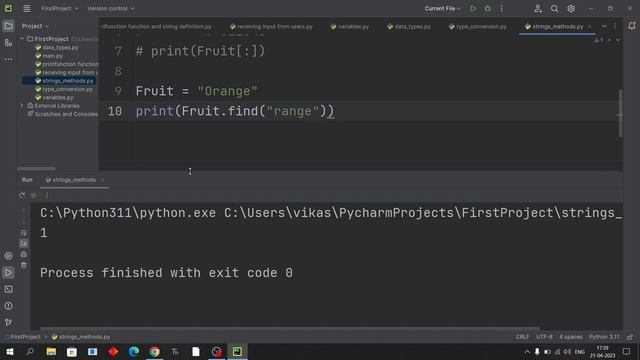Close the strings_methods.py editor tab
640x360 pixels.
click(x=589, y=27)
